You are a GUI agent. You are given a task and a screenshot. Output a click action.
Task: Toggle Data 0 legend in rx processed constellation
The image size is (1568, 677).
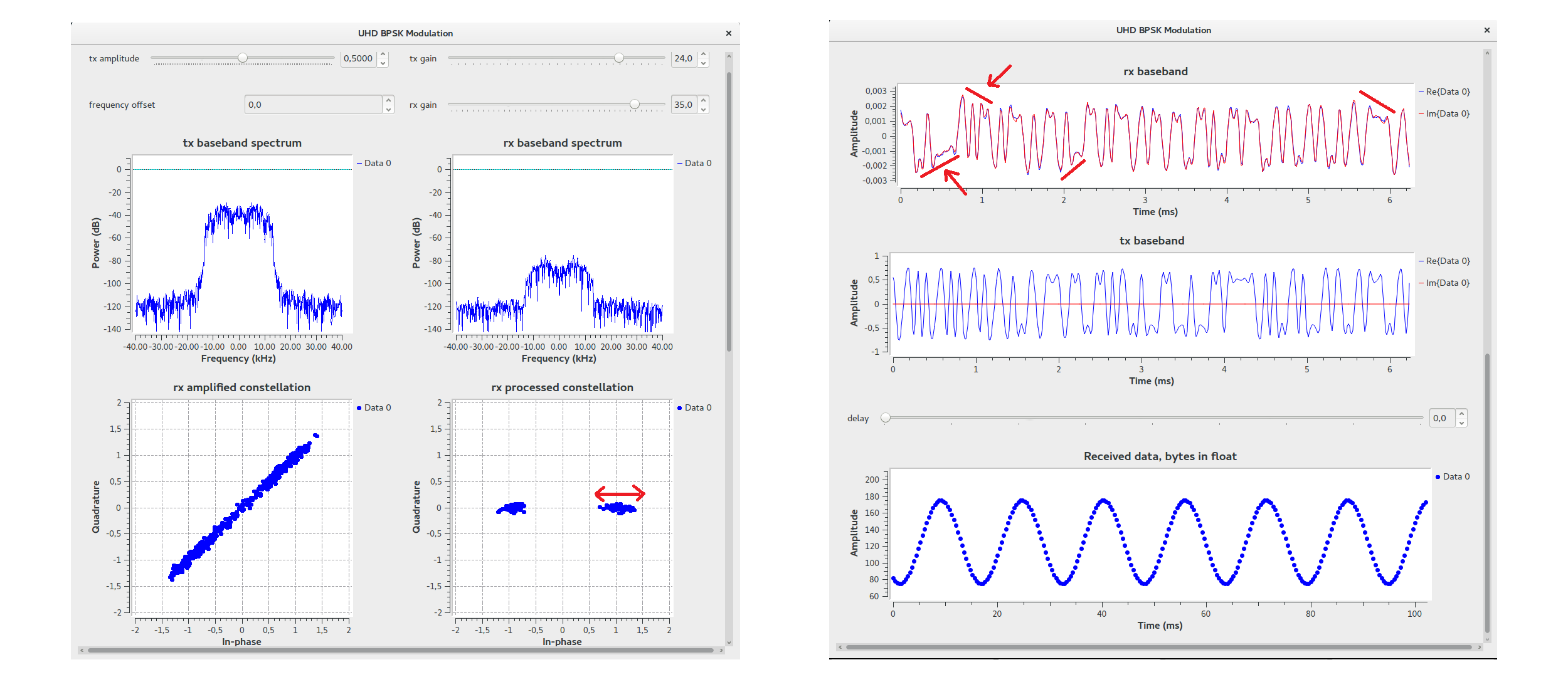pyautogui.click(x=694, y=407)
